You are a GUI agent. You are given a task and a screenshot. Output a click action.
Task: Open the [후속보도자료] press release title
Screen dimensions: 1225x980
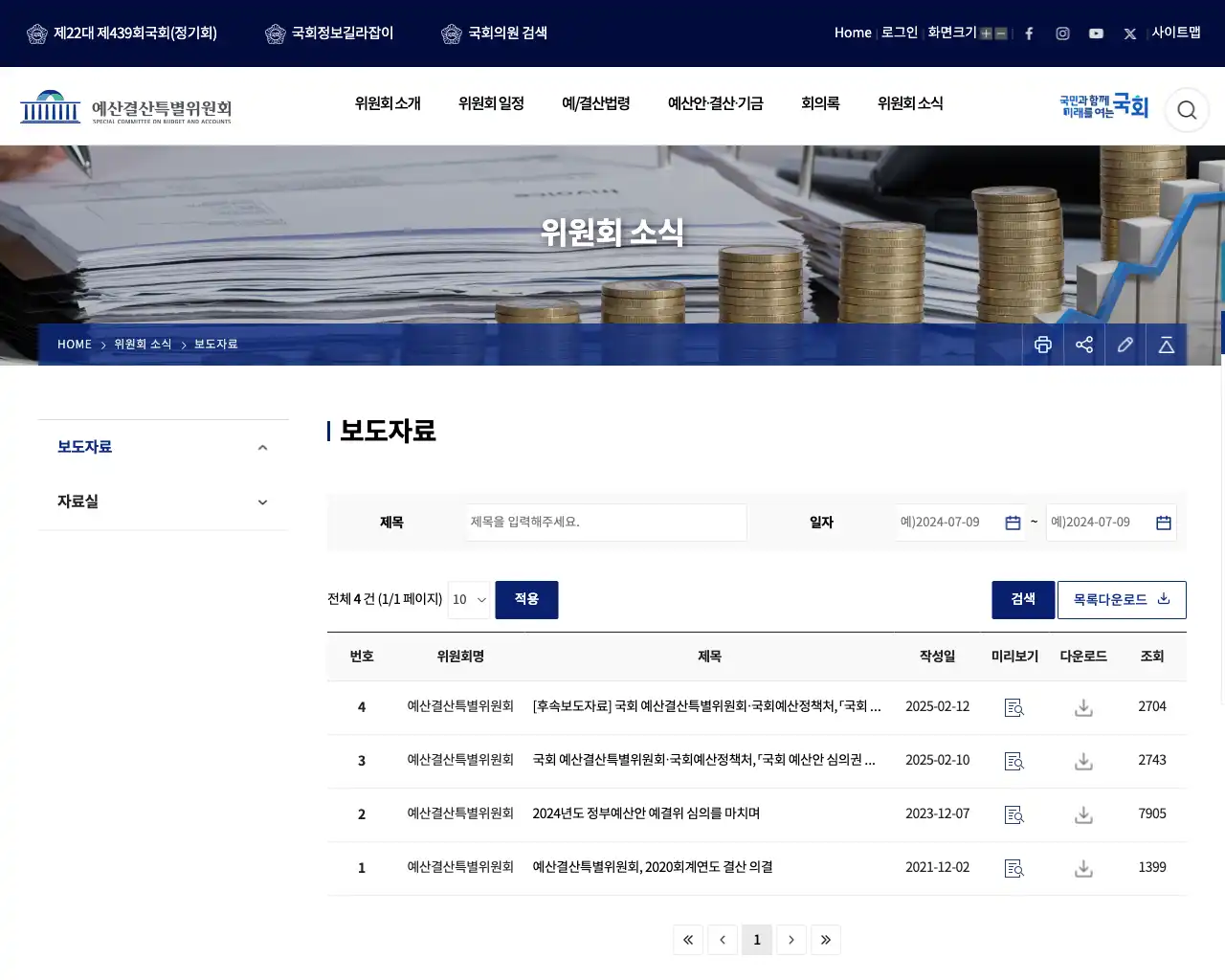[x=706, y=706]
